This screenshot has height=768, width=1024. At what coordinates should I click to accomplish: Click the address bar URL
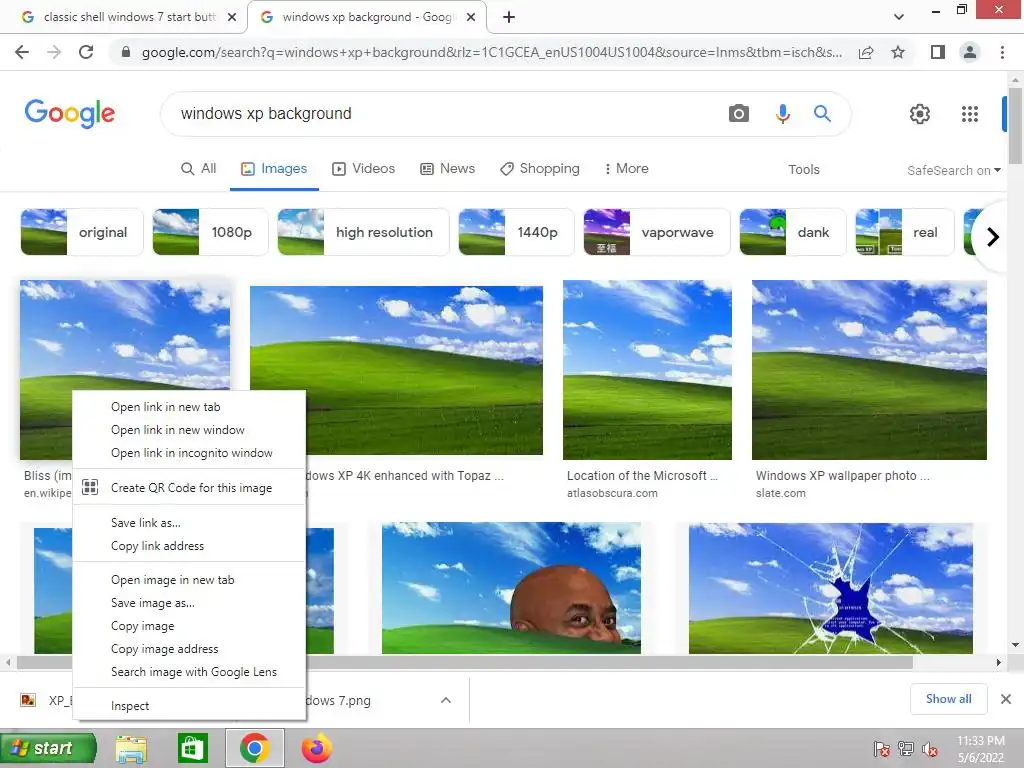pos(491,52)
